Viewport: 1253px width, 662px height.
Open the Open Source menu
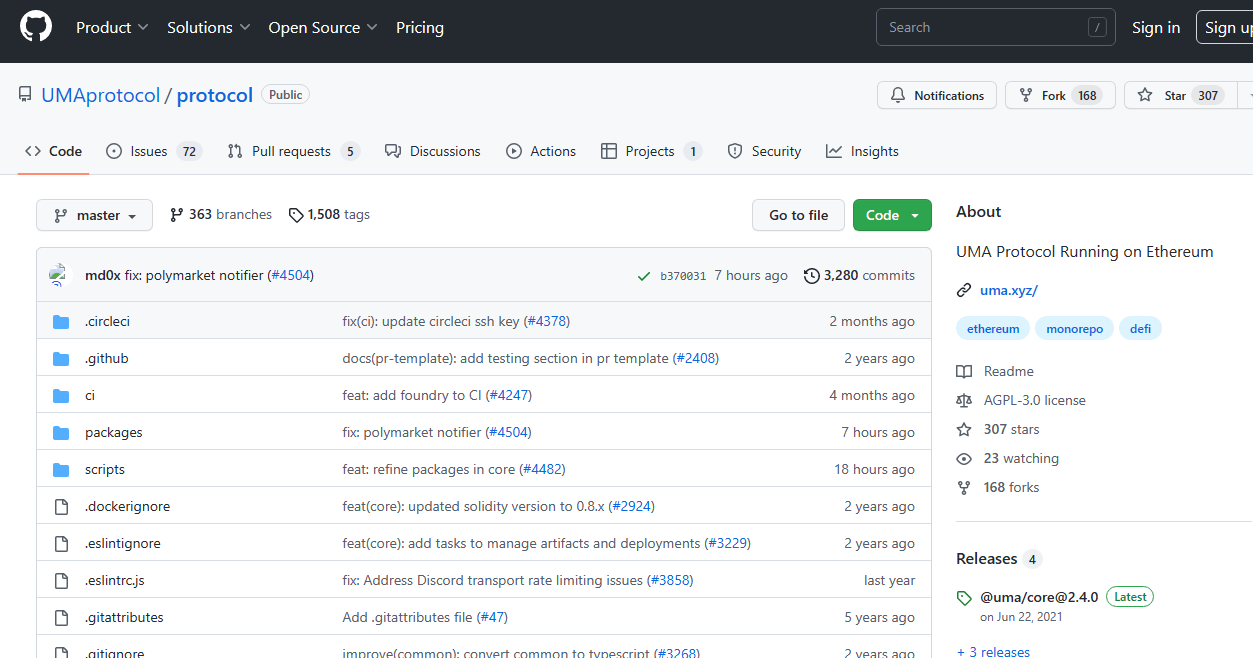coord(323,28)
